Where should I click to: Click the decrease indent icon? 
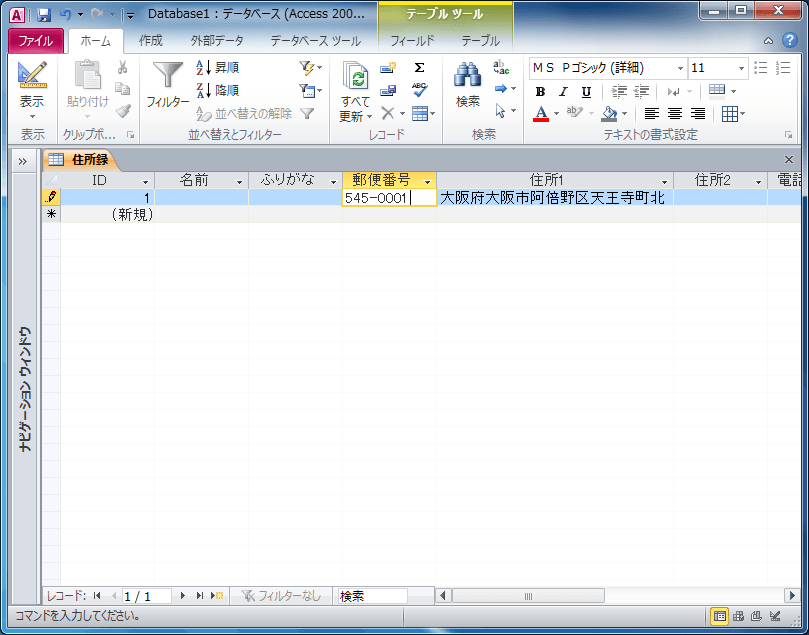pyautogui.click(x=619, y=91)
